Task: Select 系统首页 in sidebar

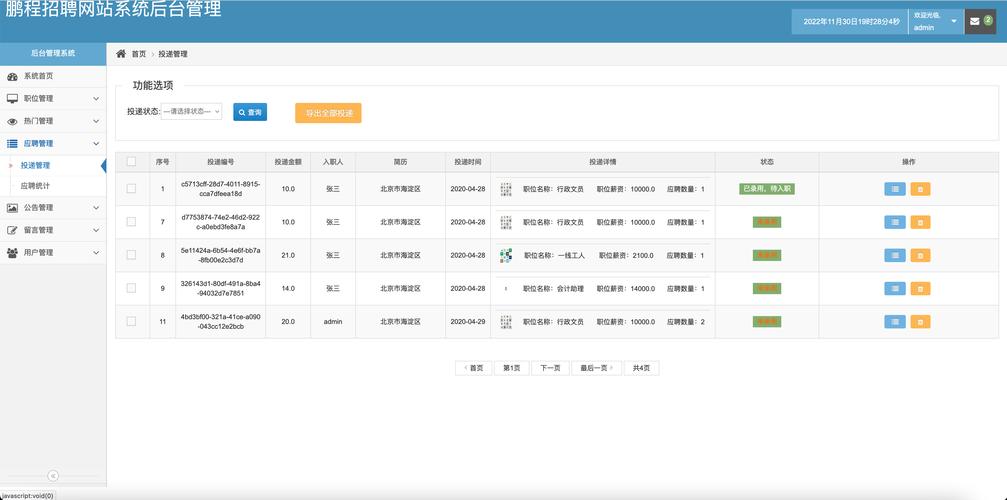Action: click(x=38, y=76)
